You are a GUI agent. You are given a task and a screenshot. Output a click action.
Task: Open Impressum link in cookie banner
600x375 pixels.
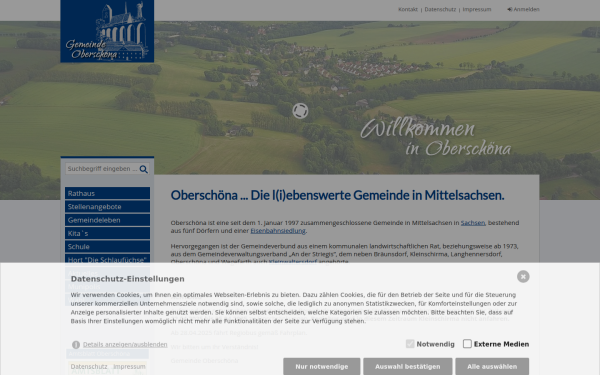point(129,367)
